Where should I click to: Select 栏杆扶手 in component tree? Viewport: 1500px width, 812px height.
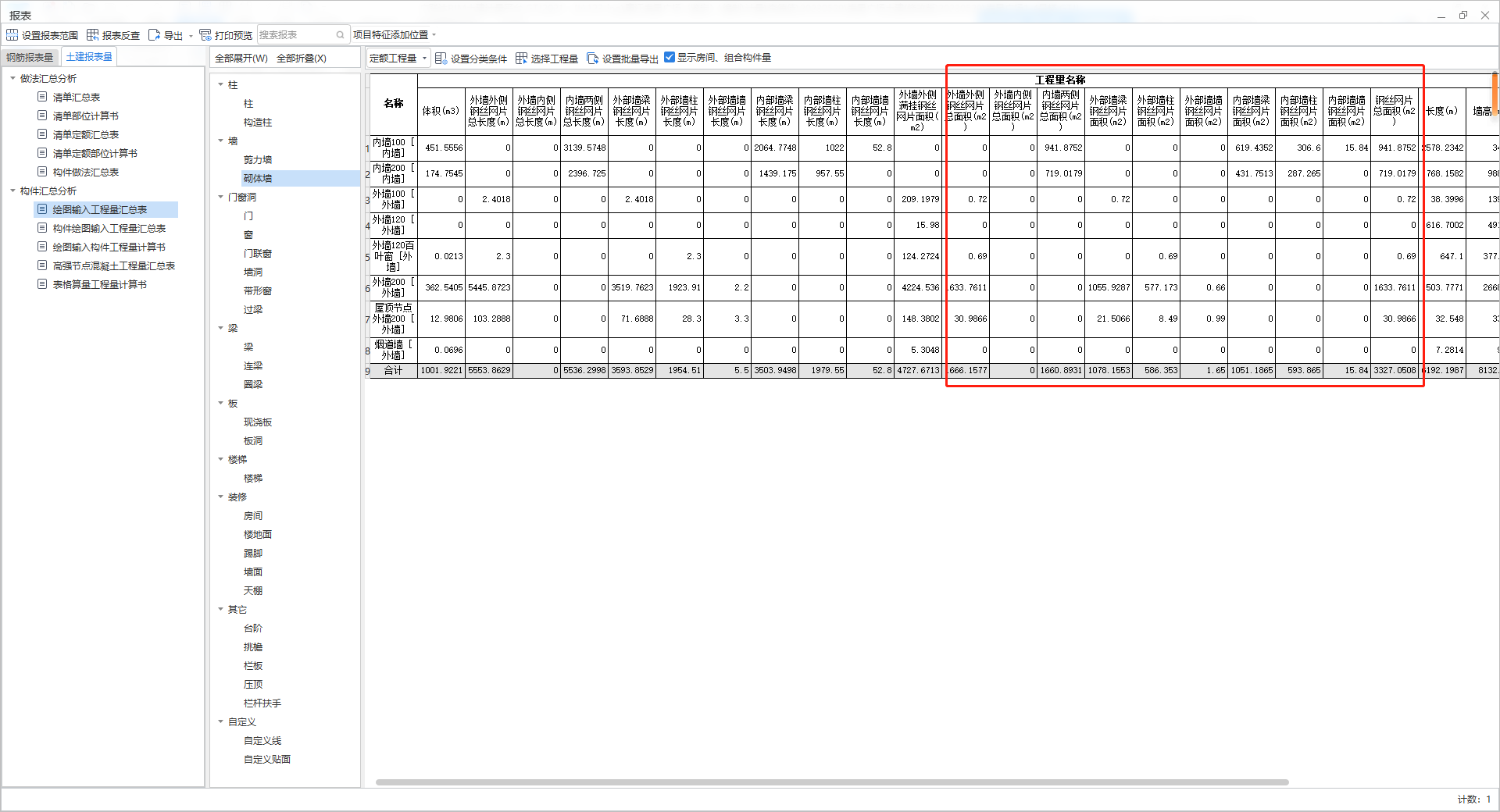[x=262, y=703]
